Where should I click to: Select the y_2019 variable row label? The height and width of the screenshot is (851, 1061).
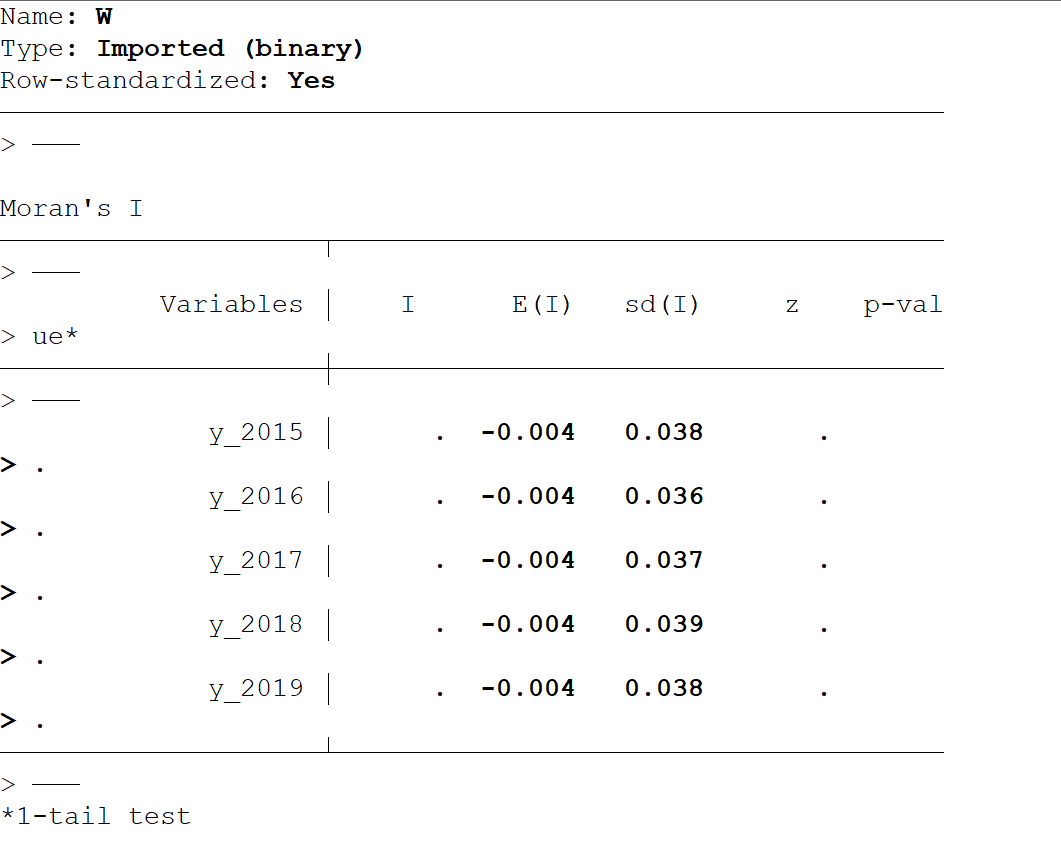click(x=256, y=689)
